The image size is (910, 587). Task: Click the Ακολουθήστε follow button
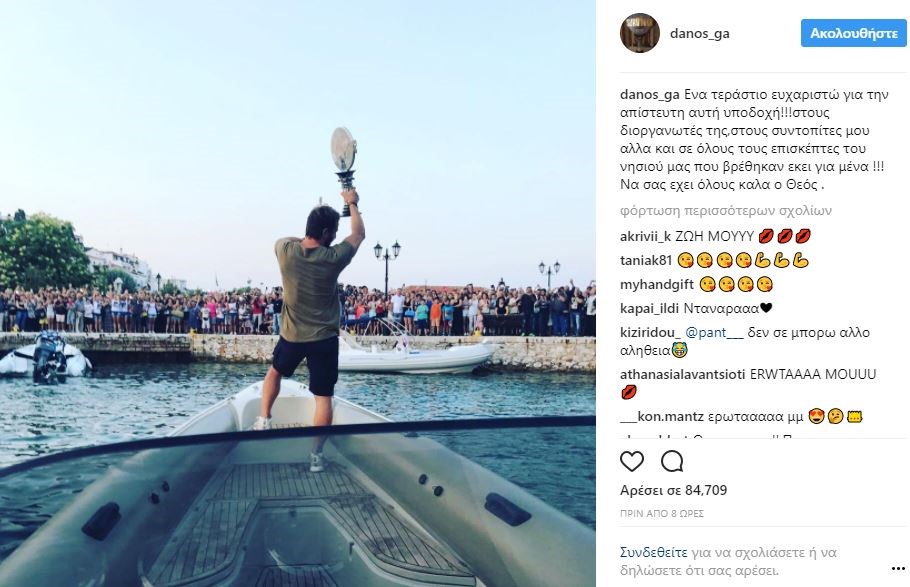point(853,33)
